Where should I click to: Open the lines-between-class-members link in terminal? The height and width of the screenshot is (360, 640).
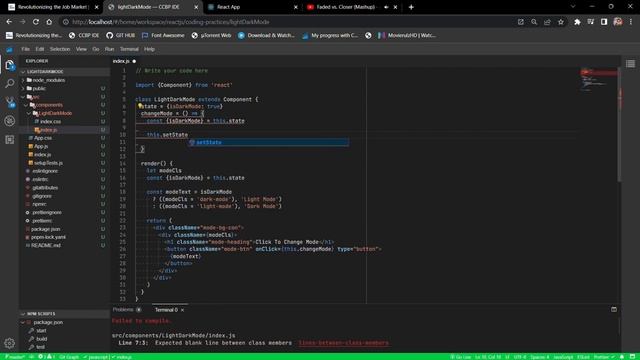[x=343, y=343]
